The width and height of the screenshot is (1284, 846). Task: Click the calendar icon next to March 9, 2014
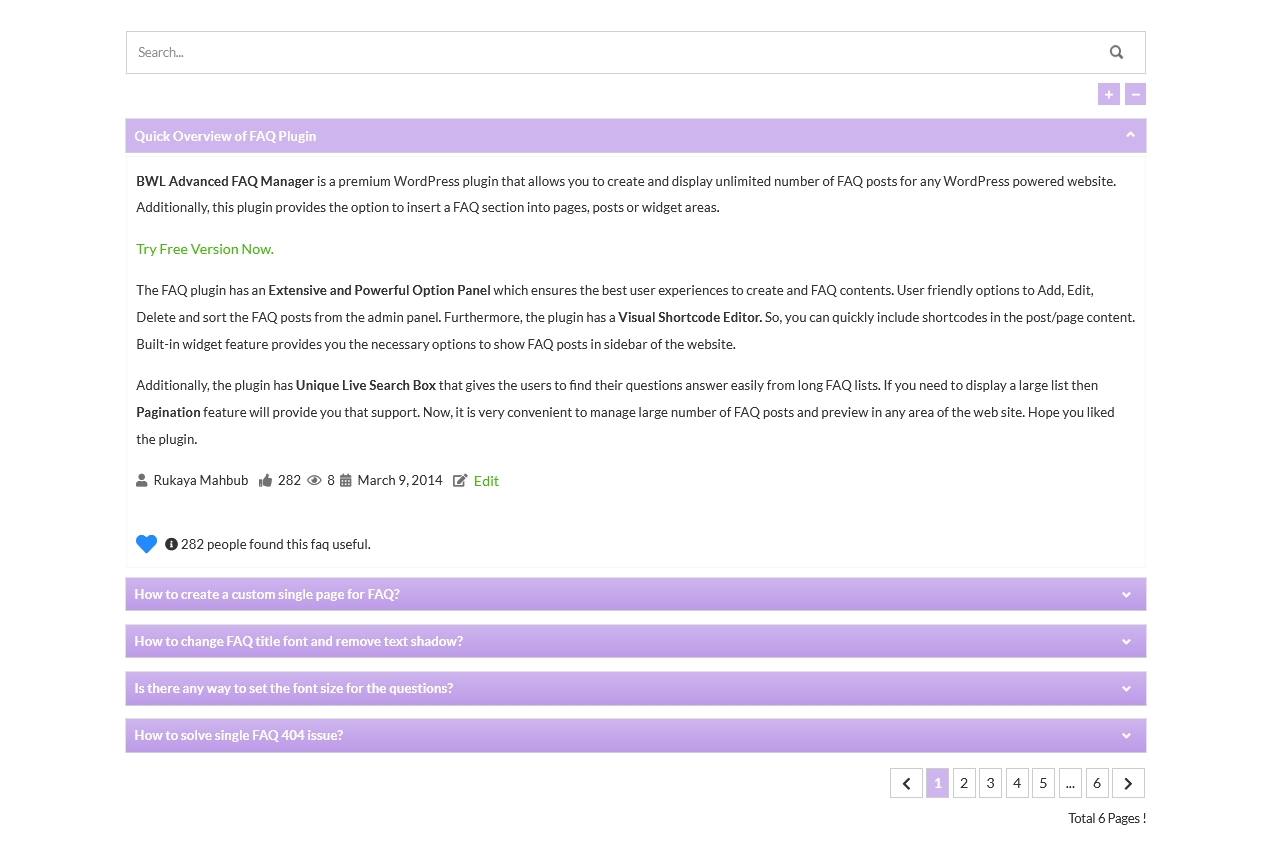pyautogui.click(x=346, y=480)
